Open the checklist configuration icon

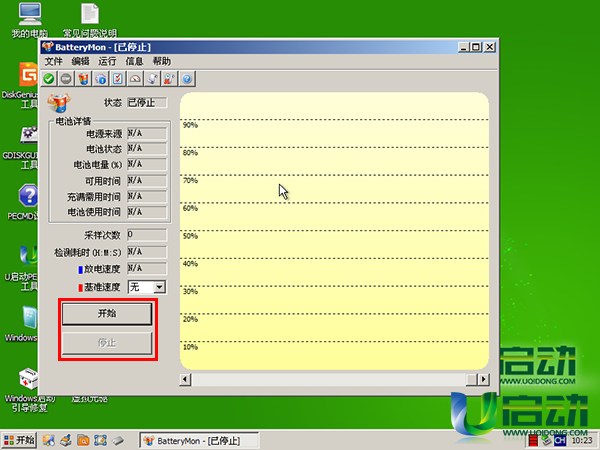118,79
